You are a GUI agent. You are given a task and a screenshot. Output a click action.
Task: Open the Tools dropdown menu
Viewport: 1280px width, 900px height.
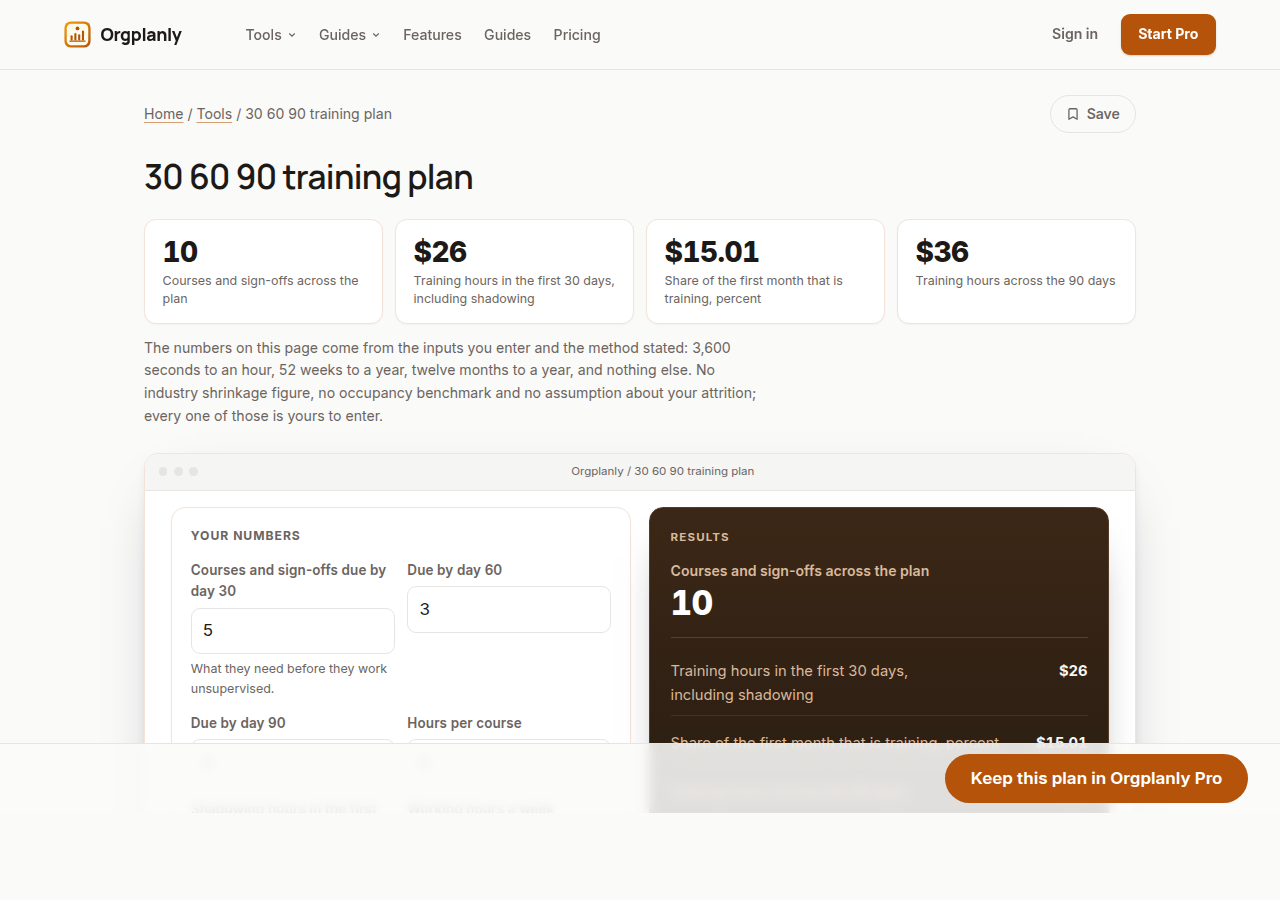coord(271,35)
